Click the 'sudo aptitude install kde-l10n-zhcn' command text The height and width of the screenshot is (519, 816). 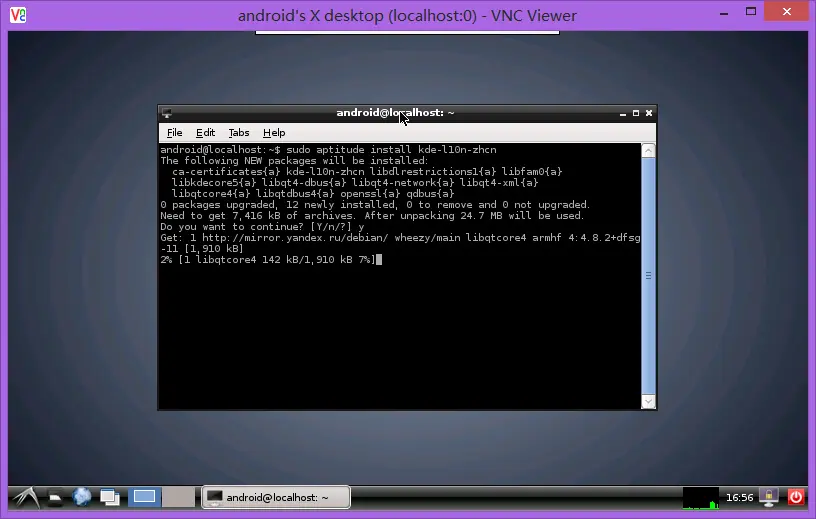click(x=391, y=150)
